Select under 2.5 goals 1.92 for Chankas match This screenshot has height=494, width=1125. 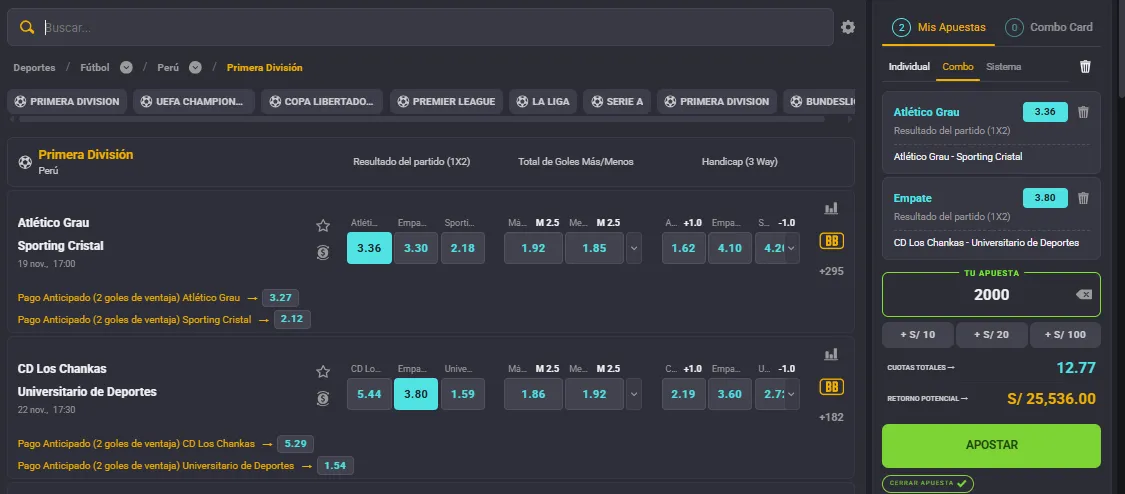click(x=594, y=394)
